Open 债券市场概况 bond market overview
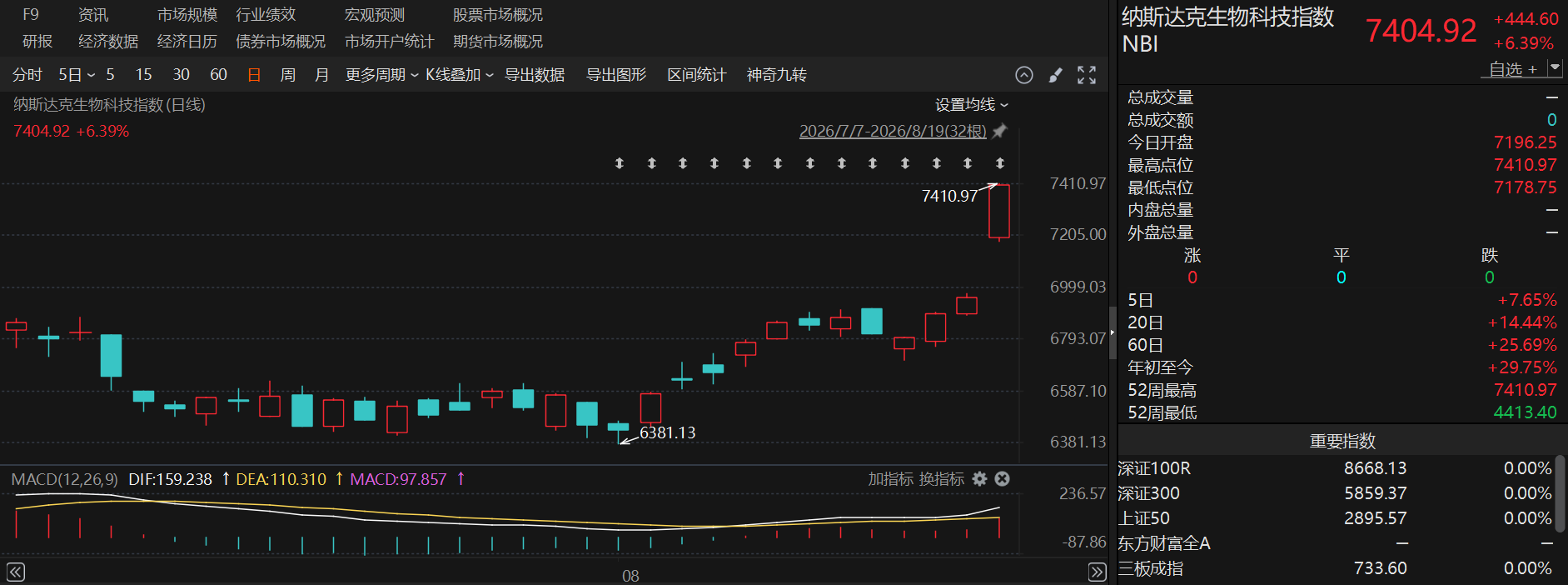This screenshot has height=585, width=1568. point(281,42)
